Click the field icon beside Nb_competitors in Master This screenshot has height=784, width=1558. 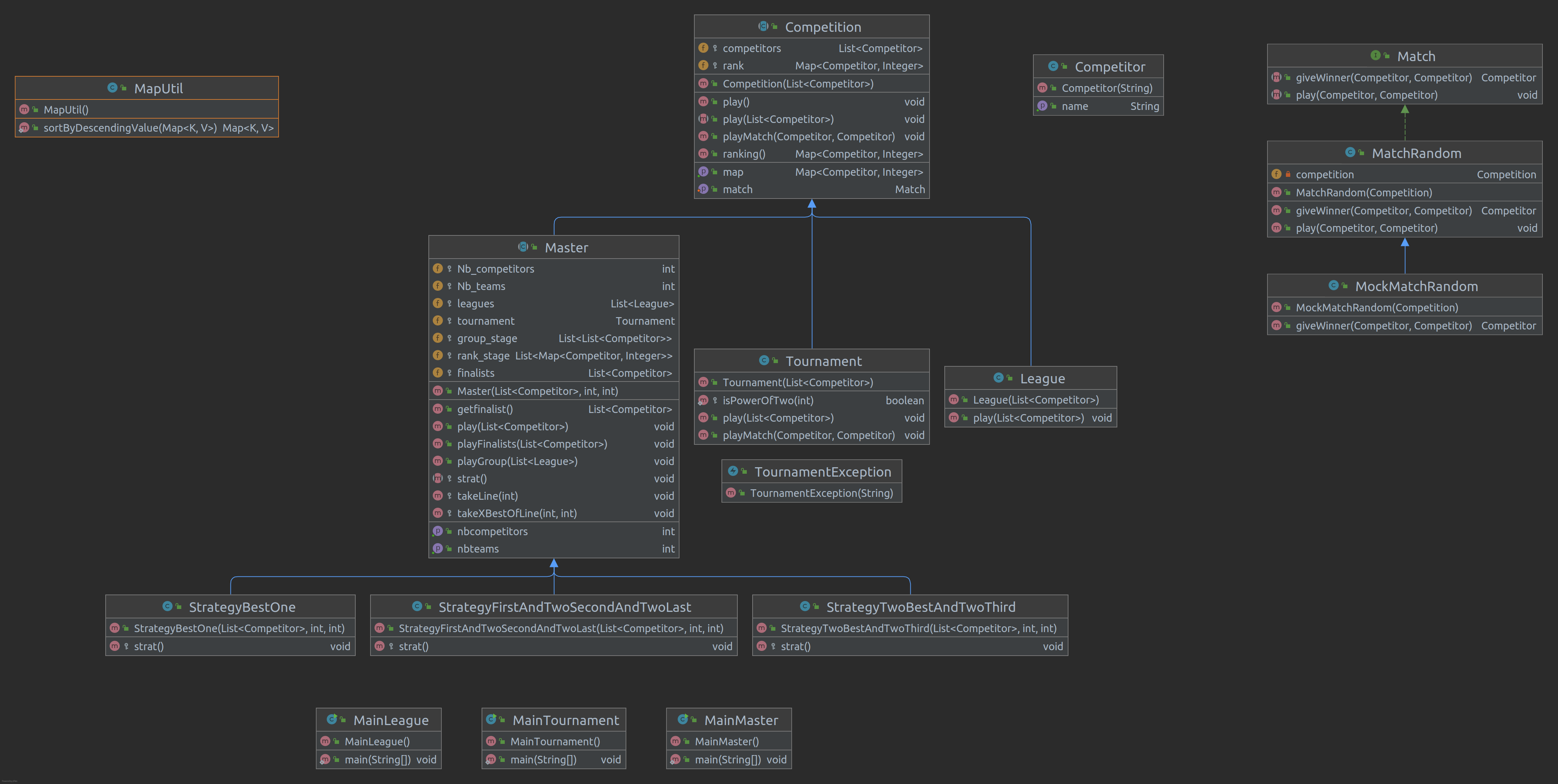(438, 268)
